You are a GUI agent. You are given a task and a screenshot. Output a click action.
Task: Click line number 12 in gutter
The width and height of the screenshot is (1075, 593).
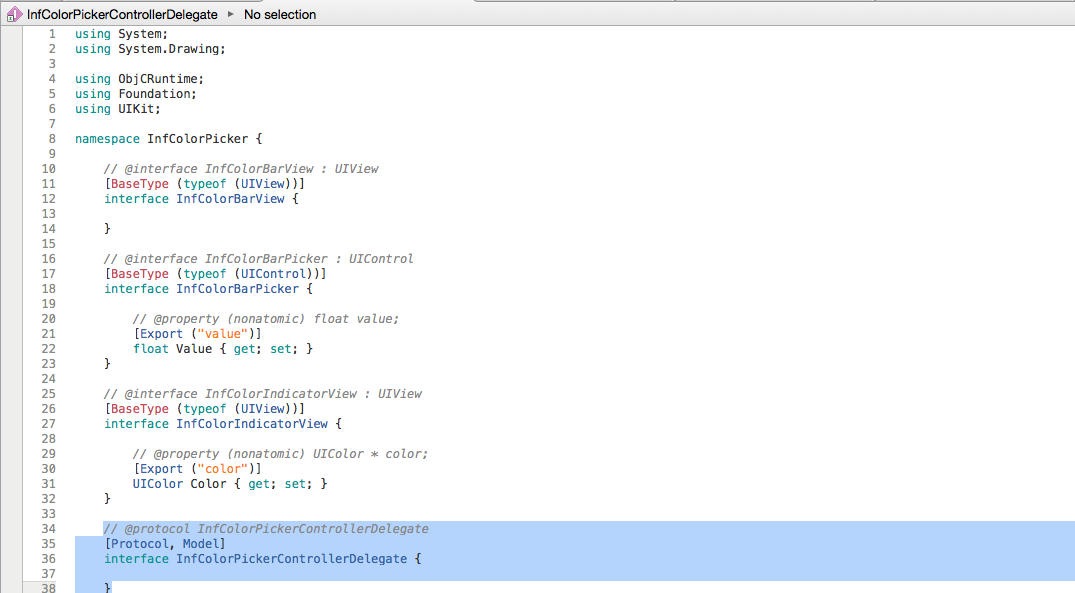tap(49, 199)
